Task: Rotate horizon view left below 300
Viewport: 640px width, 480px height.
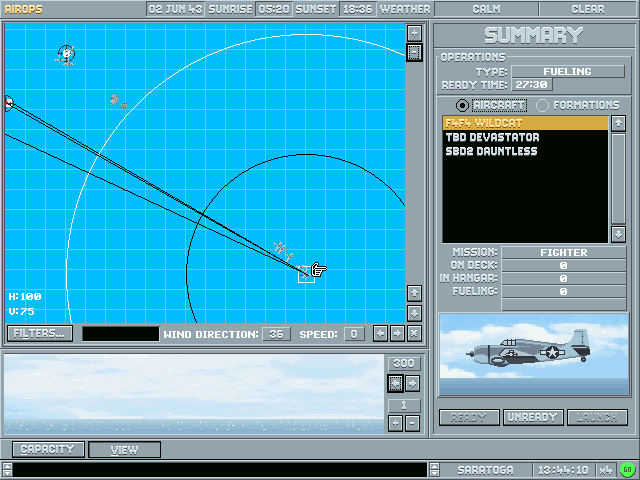Action: click(396, 383)
